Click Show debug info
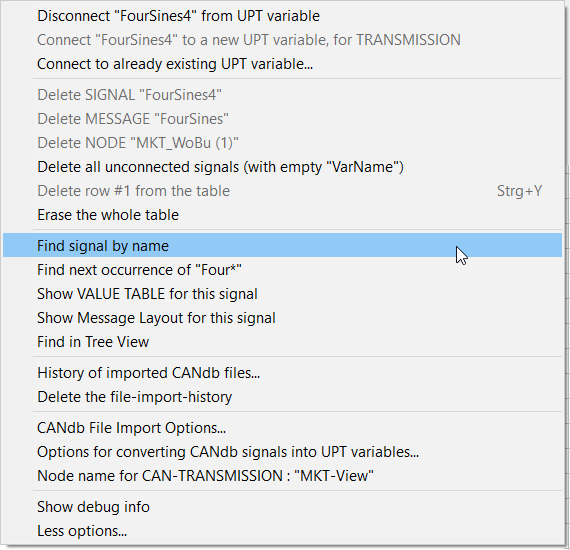570x550 pixels. 282,507
